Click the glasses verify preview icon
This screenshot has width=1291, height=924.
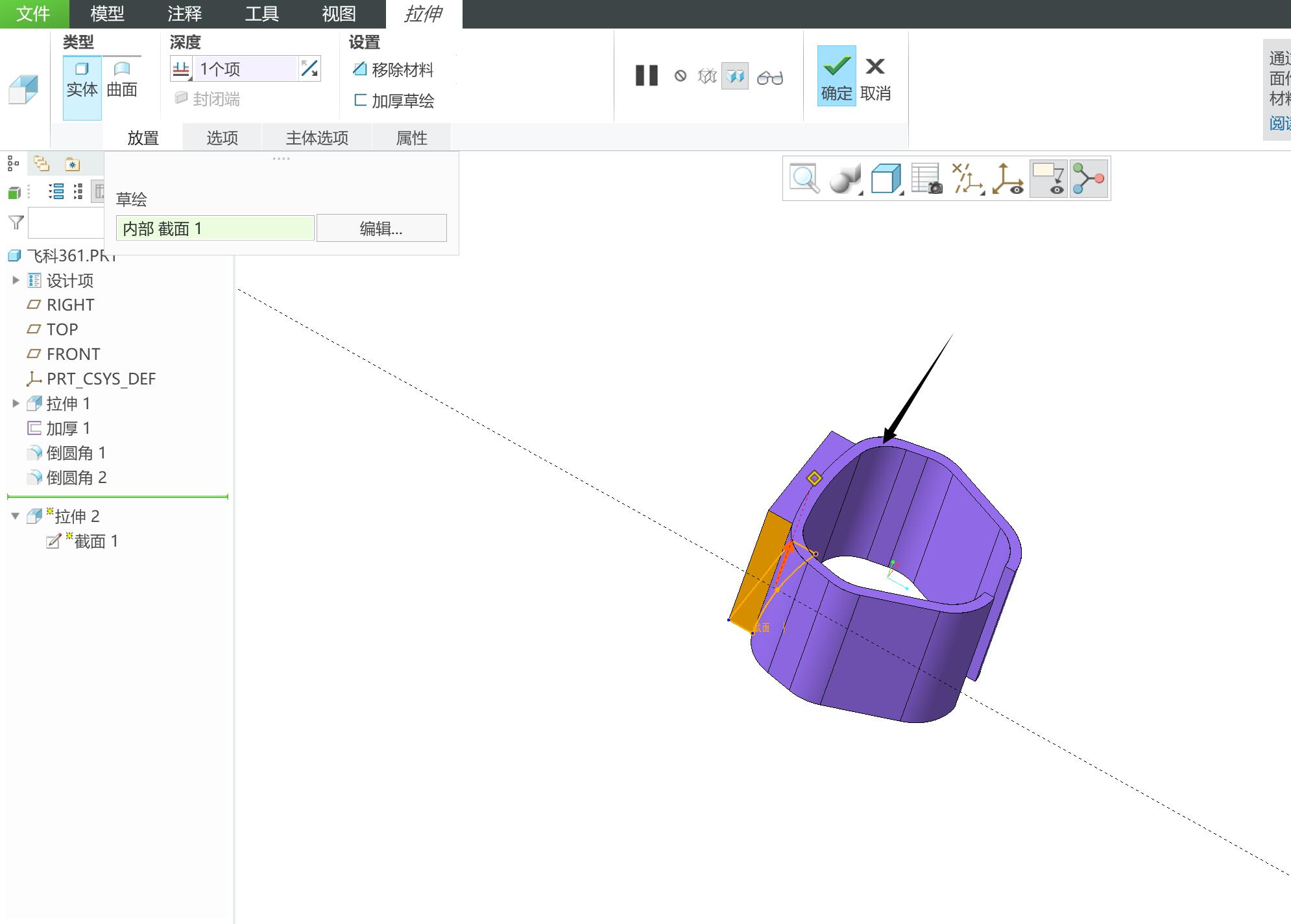(x=770, y=77)
